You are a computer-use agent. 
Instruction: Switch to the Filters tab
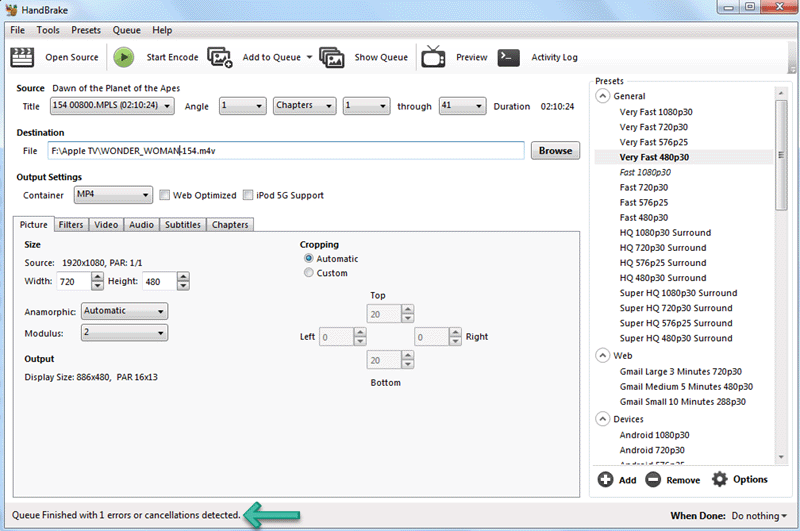point(71,225)
